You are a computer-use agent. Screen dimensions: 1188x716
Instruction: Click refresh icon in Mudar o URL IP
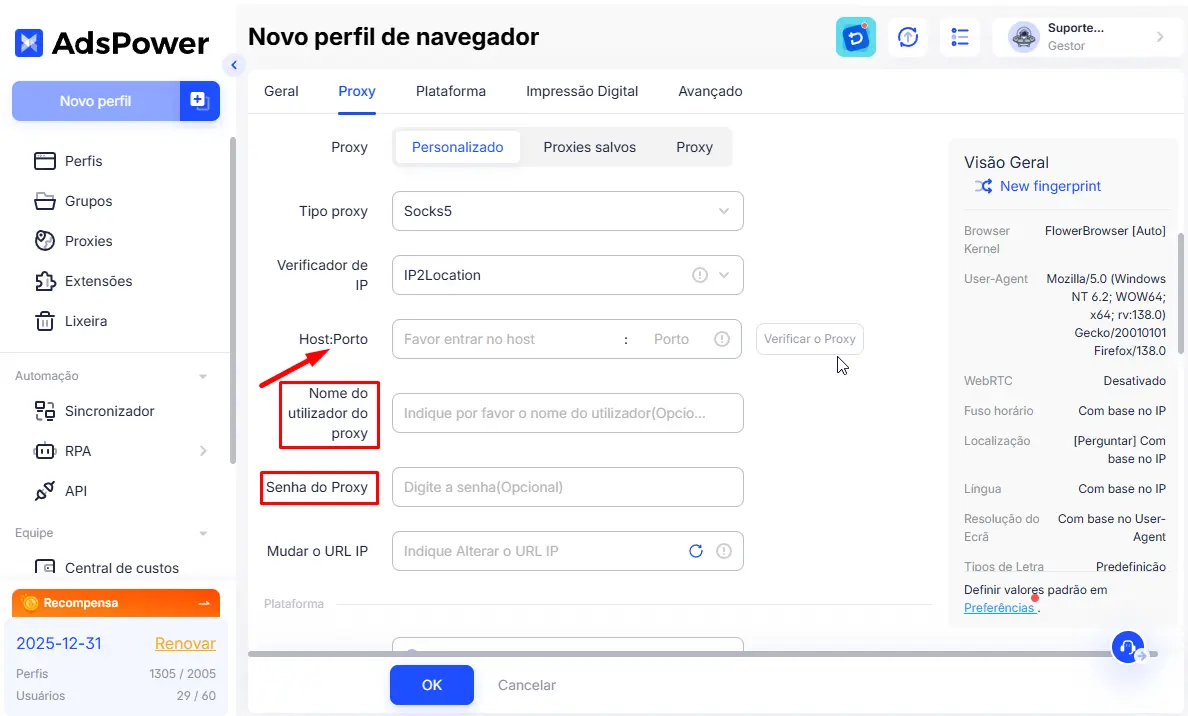696,551
